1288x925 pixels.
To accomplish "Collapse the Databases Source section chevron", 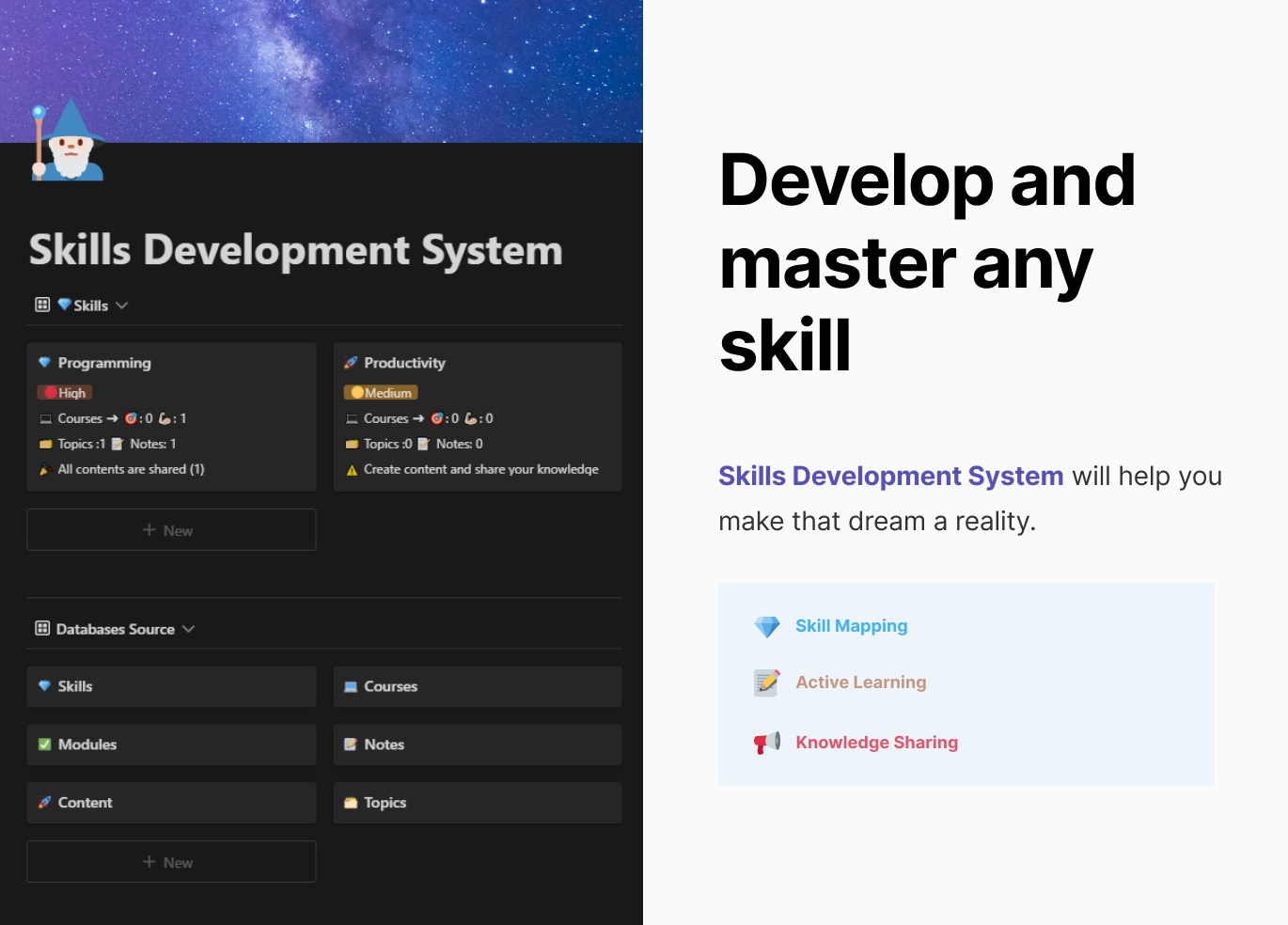I will tap(190, 628).
